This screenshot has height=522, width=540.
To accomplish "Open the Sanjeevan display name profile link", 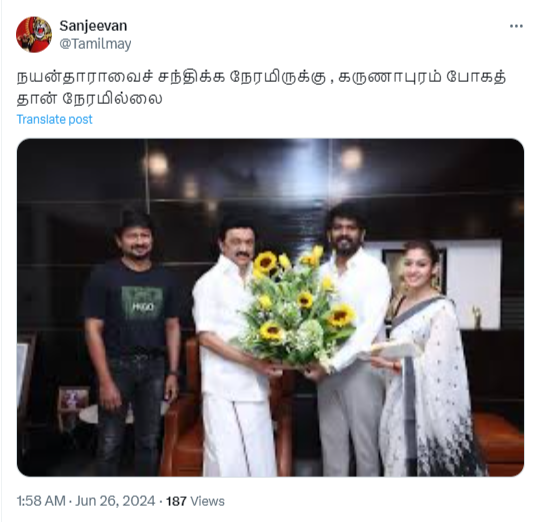I will tap(93, 25).
